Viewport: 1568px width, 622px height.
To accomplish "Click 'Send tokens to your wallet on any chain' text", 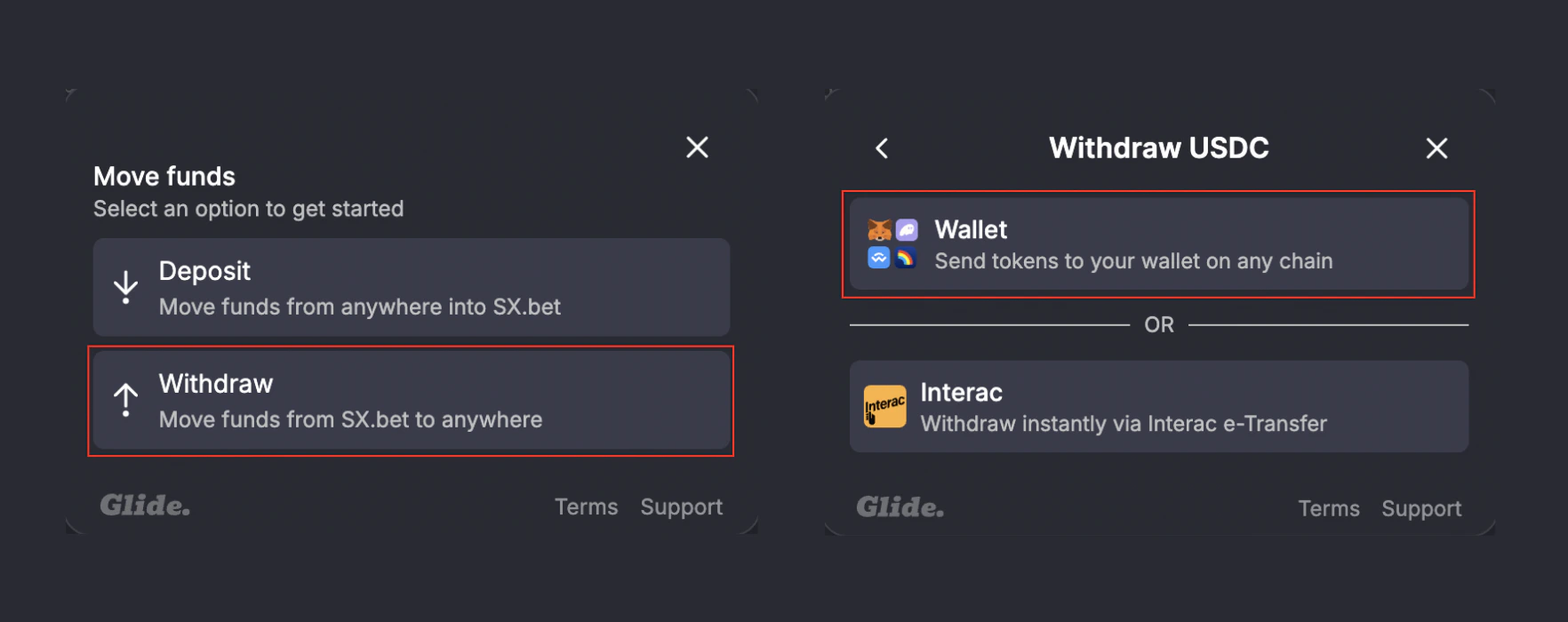I will (1133, 261).
